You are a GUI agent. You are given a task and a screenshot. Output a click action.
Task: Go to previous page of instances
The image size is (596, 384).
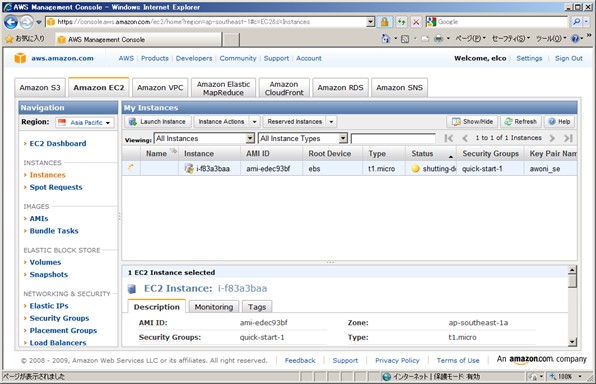tap(465, 138)
